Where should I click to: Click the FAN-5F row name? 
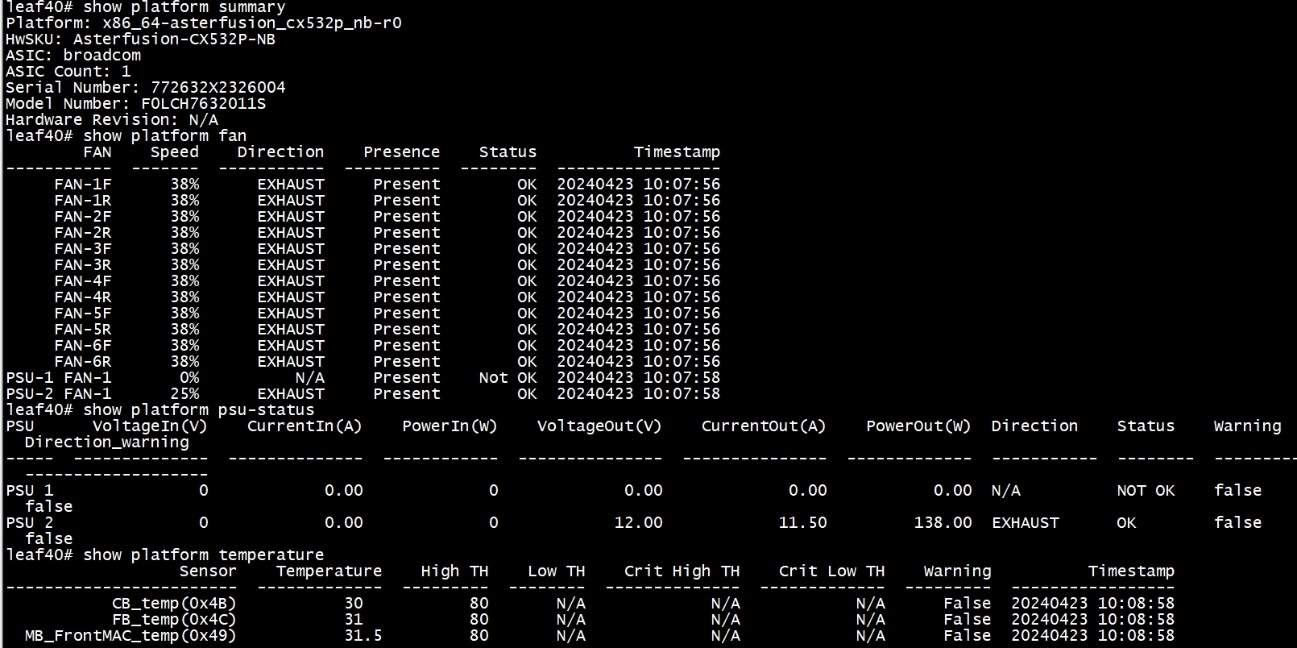click(x=83, y=313)
